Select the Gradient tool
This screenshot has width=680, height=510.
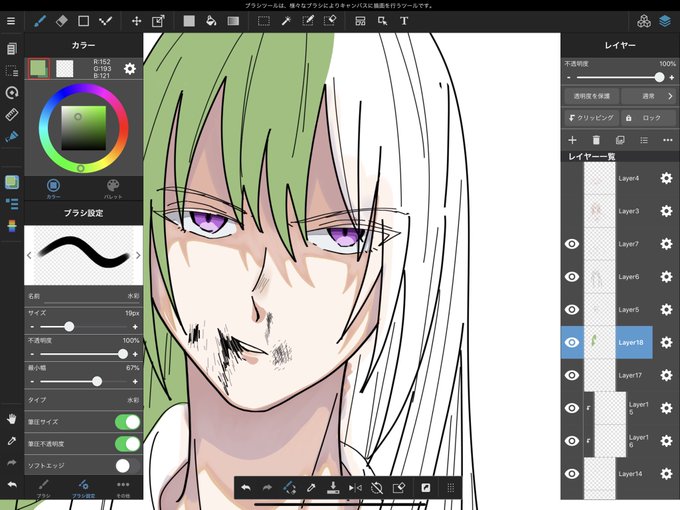pyautogui.click(x=233, y=21)
